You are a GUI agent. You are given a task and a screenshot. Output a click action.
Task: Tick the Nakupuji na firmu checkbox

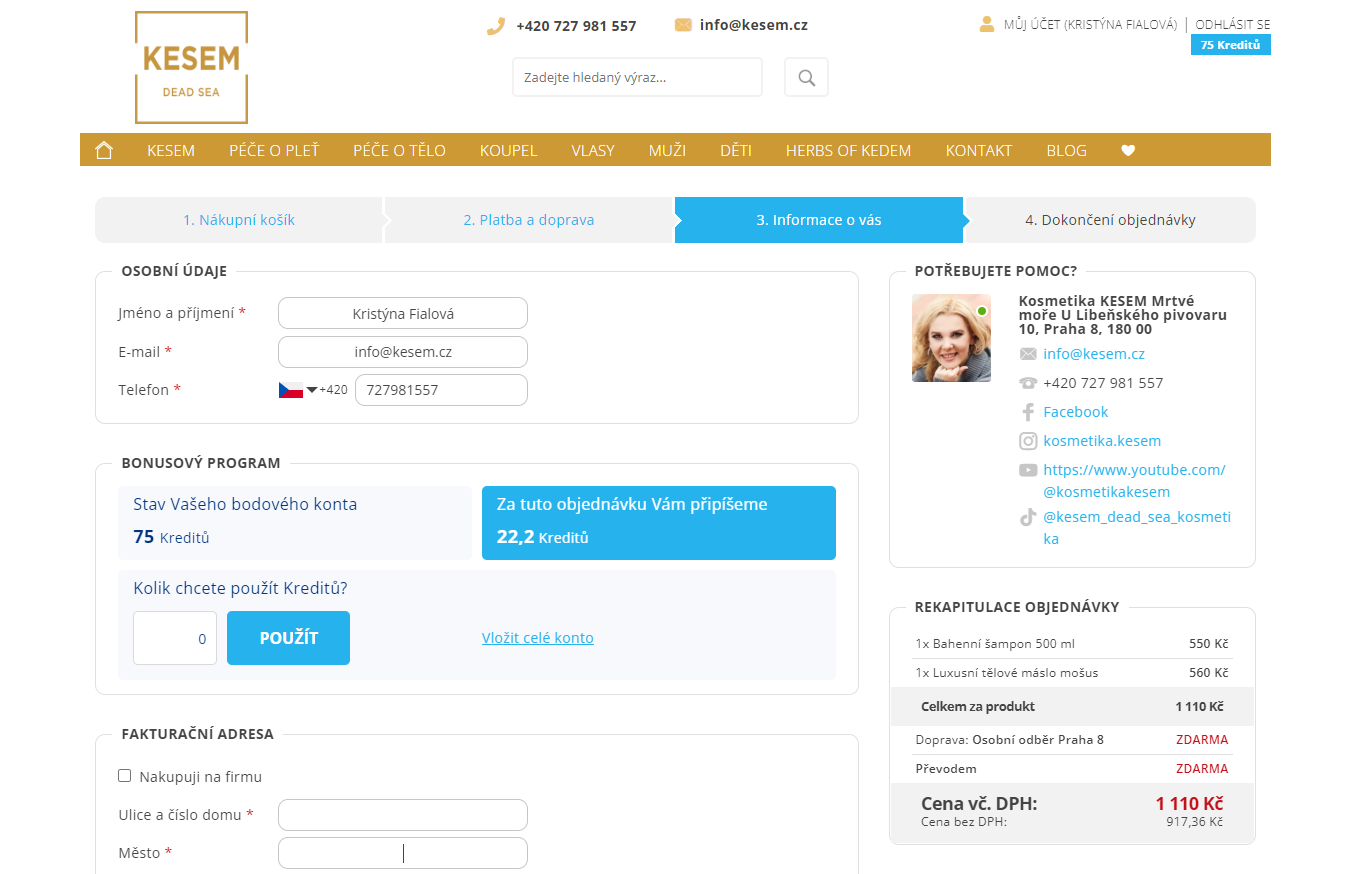[x=125, y=775]
